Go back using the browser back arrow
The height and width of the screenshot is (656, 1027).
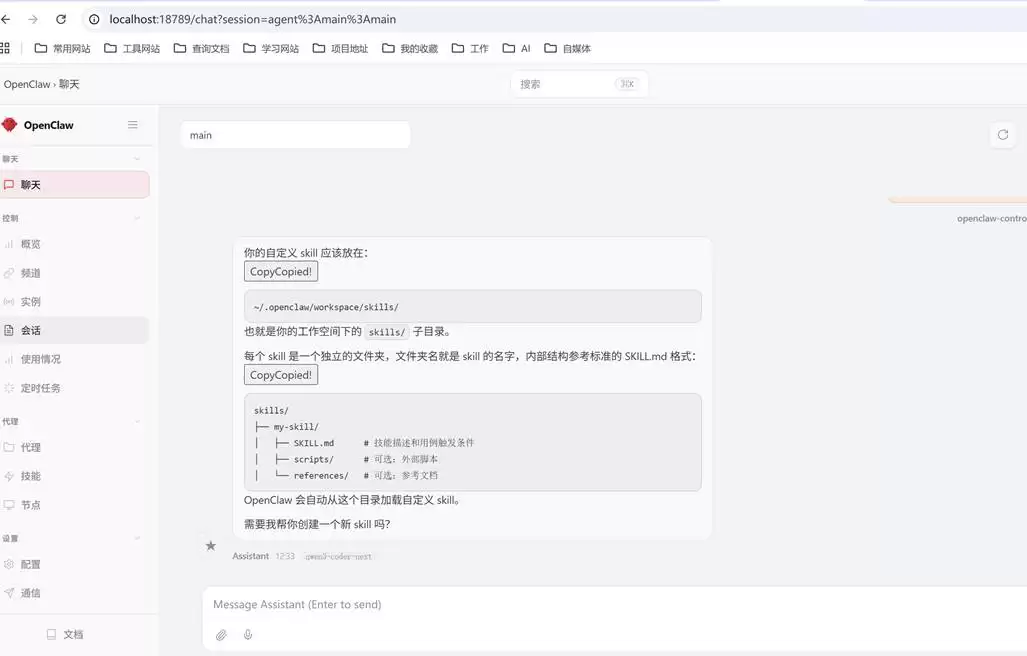coord(7,19)
